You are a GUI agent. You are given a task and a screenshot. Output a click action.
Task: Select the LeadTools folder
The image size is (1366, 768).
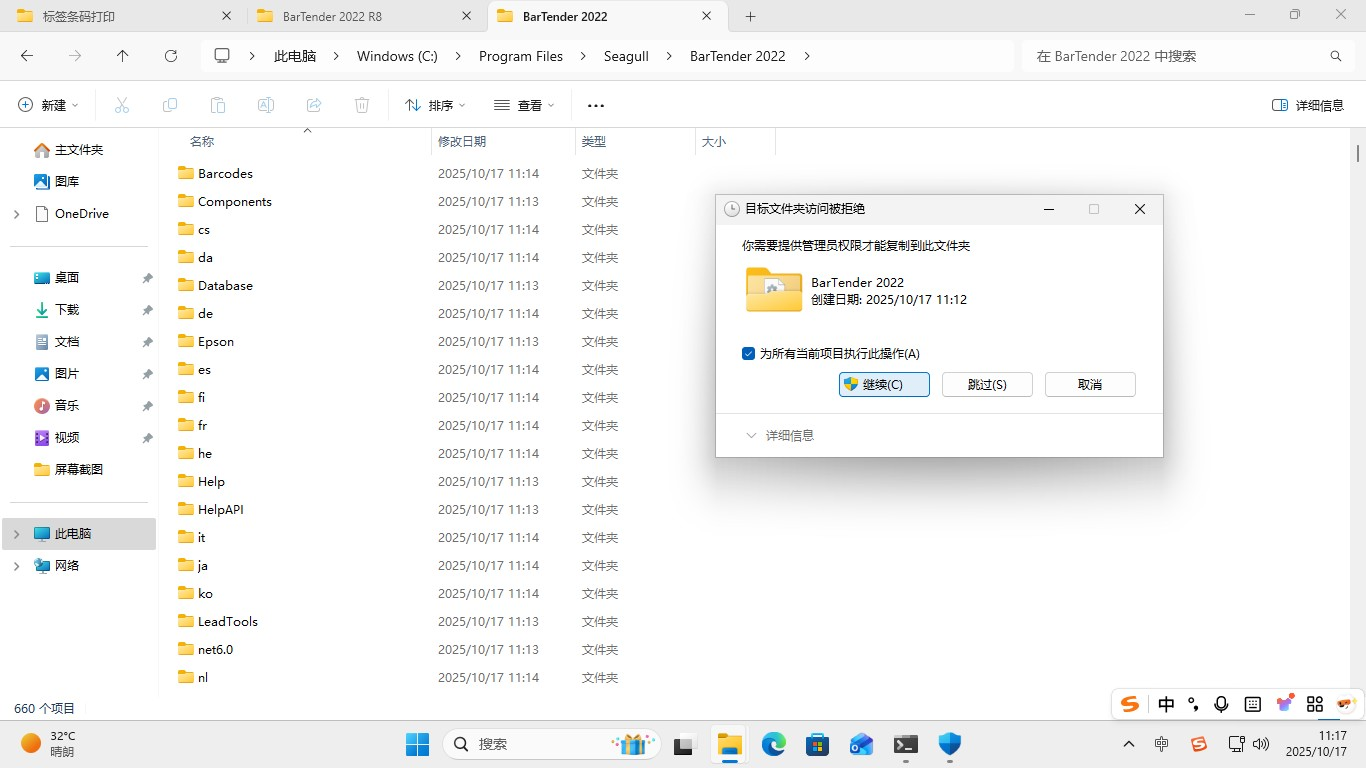228,622
